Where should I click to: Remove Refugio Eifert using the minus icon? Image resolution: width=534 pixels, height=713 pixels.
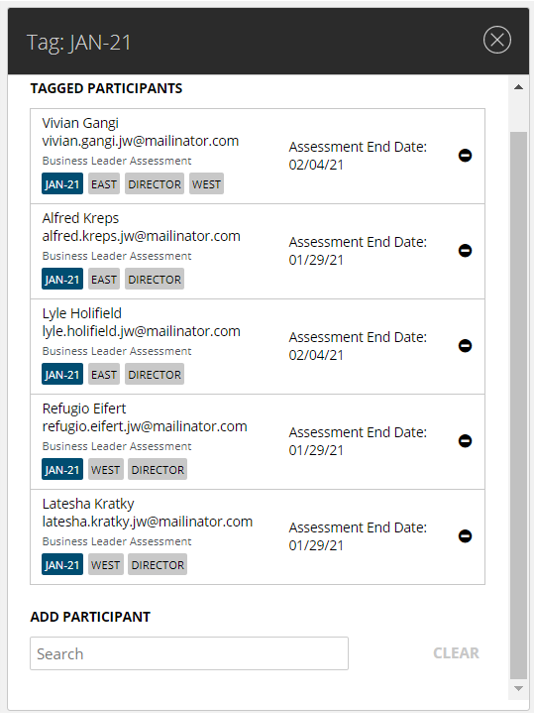[465, 441]
